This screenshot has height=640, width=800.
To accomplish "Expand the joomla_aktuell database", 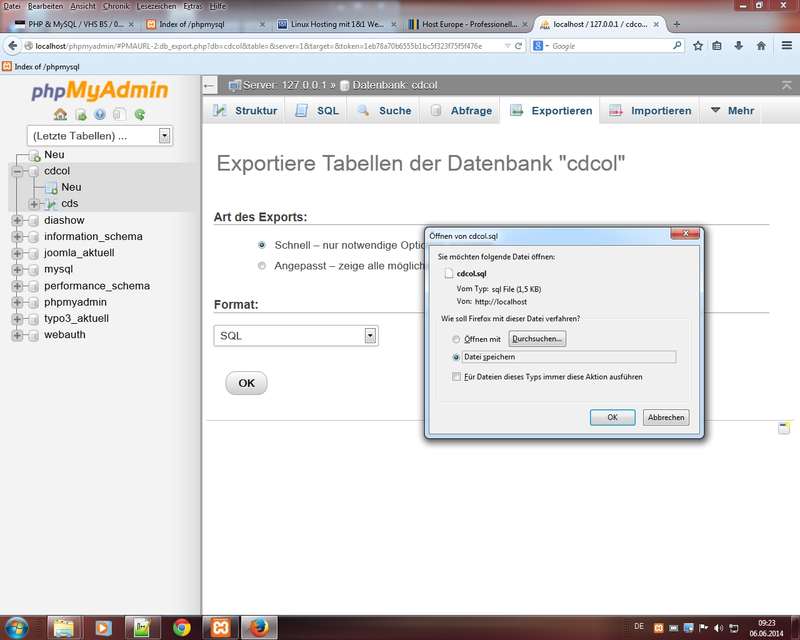I will (17, 253).
